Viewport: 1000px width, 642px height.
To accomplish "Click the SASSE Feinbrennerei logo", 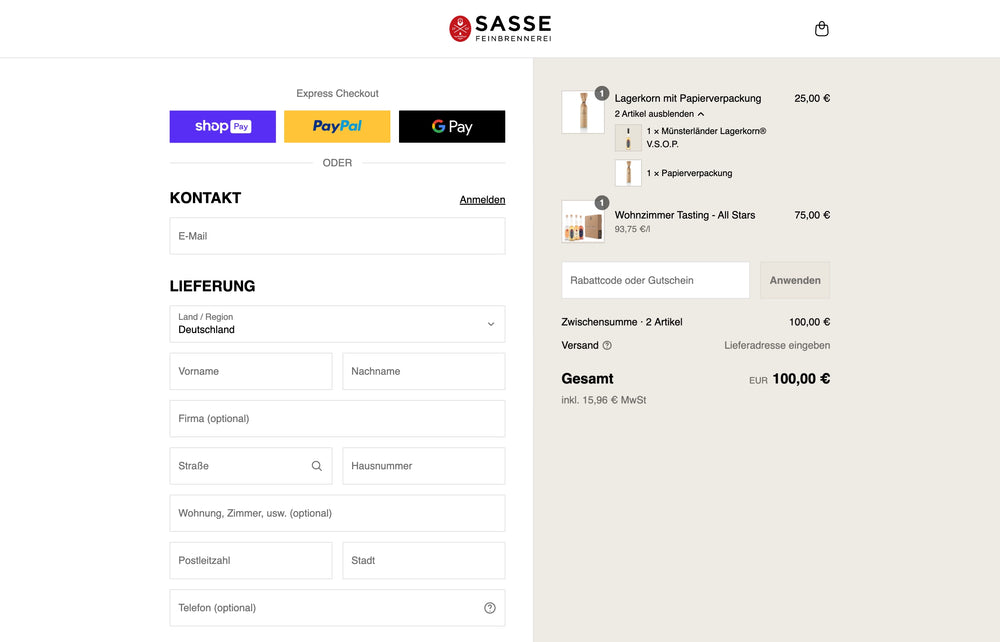I will [x=500, y=28].
